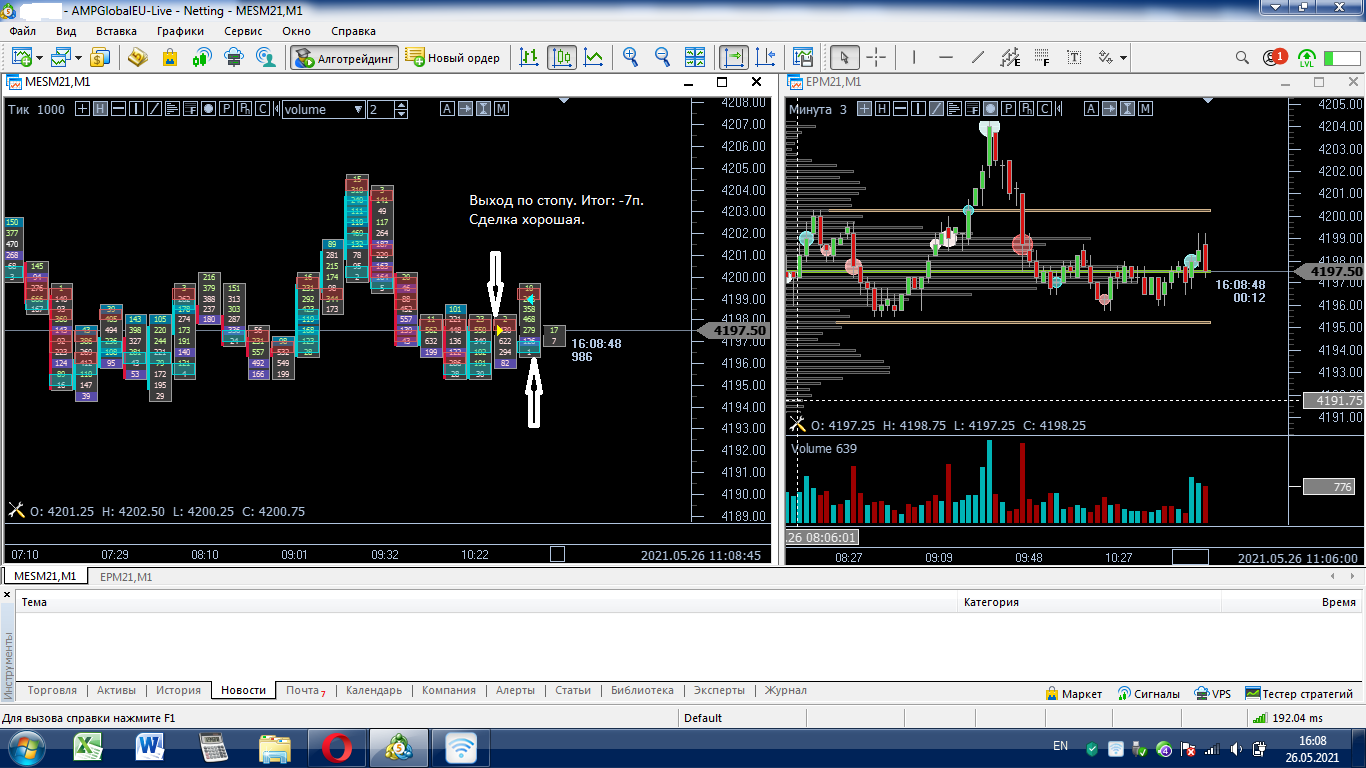Increase the value 2 stepper in MESM21 chart

402,106
